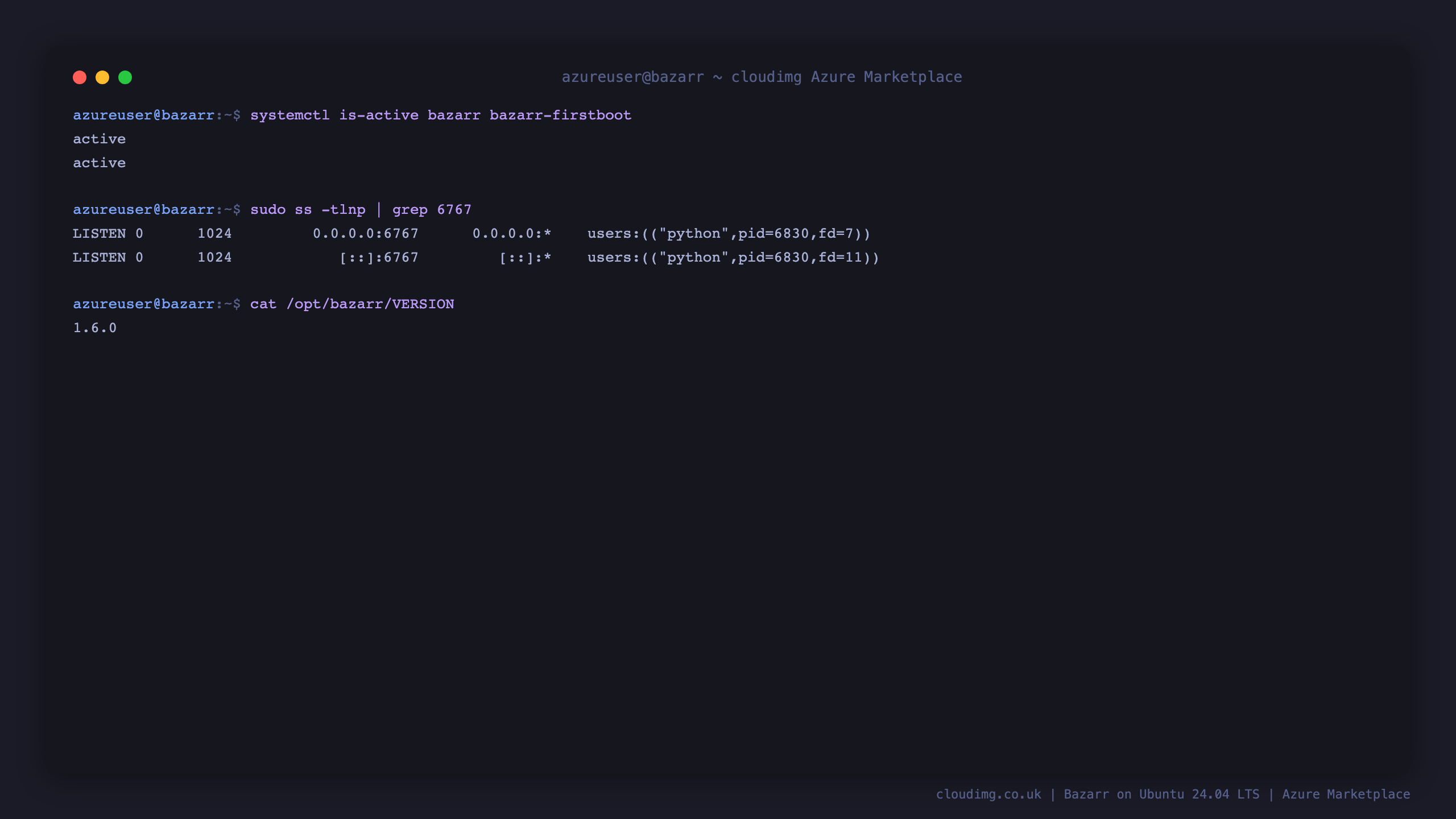The height and width of the screenshot is (819, 1456).
Task: Click the footer text 'Bazarr on Ubuntu 24.04 LTS'
Action: click(1161, 795)
